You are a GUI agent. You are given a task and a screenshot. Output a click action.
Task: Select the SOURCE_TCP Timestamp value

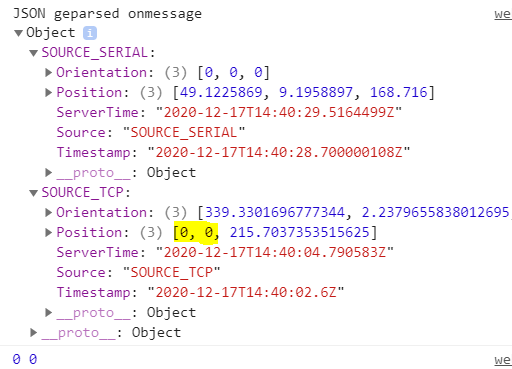click(x=246, y=292)
